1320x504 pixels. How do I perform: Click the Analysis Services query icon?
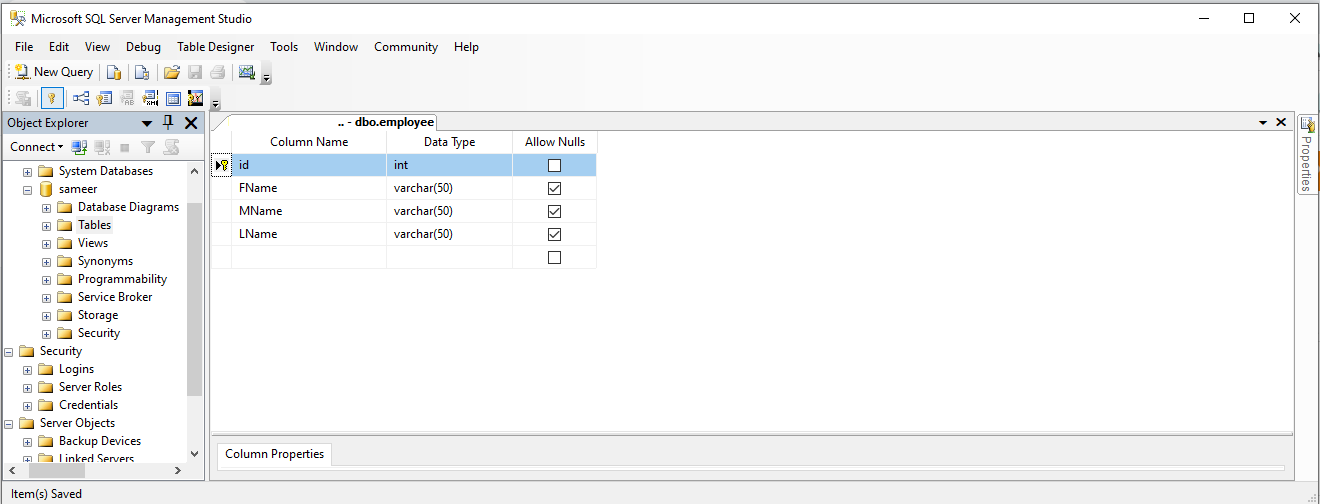coord(142,72)
